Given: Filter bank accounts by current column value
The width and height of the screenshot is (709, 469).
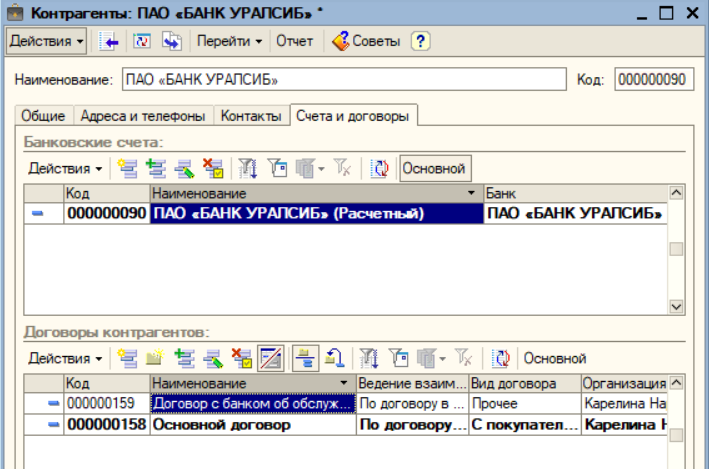Looking at the screenshot, I should tap(277, 168).
